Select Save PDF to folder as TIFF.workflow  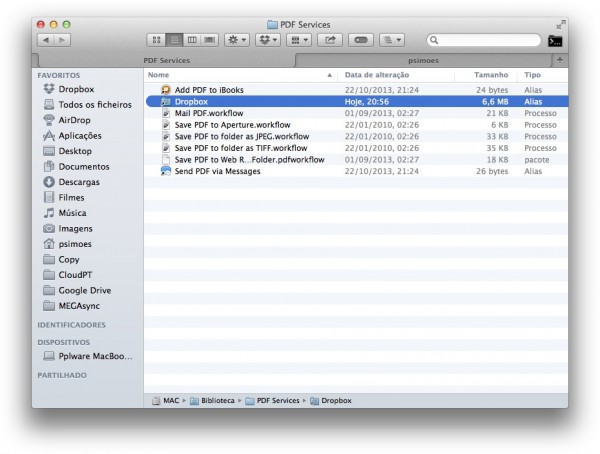[356, 148]
